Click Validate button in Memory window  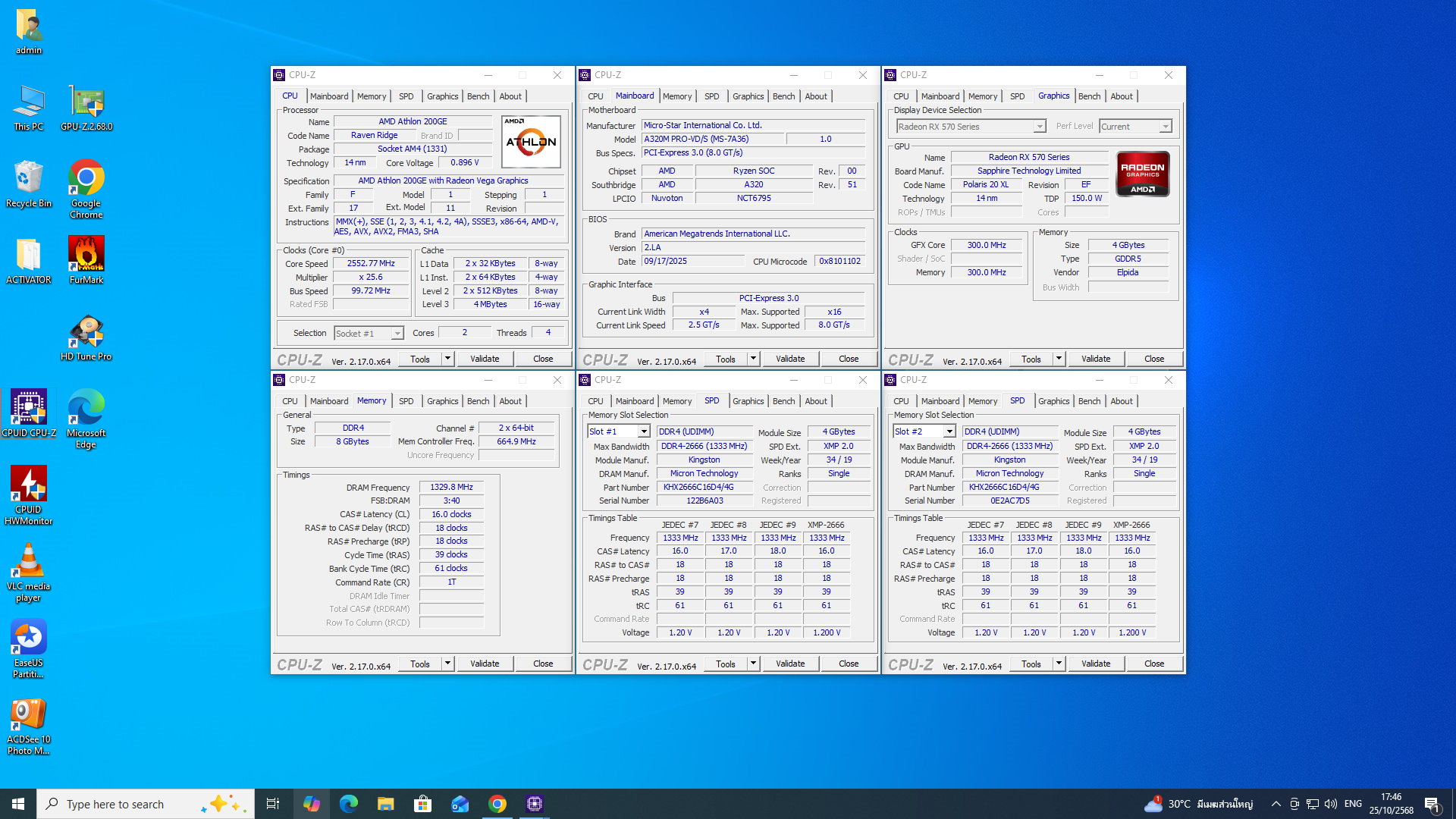pos(485,664)
